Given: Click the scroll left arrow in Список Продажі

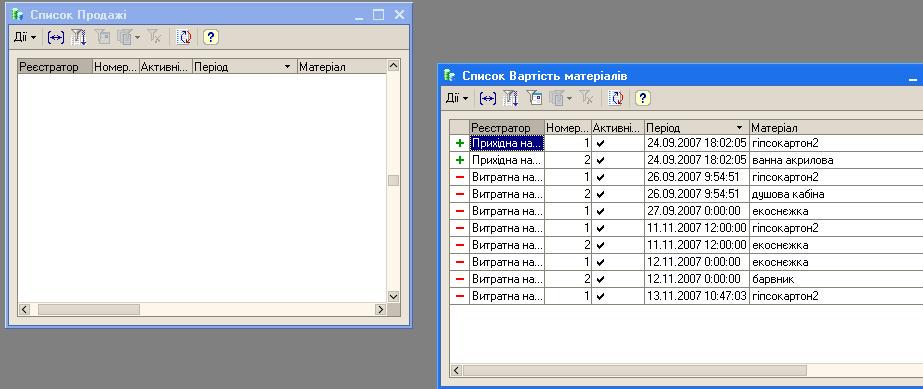Looking at the screenshot, I should pos(25,310).
